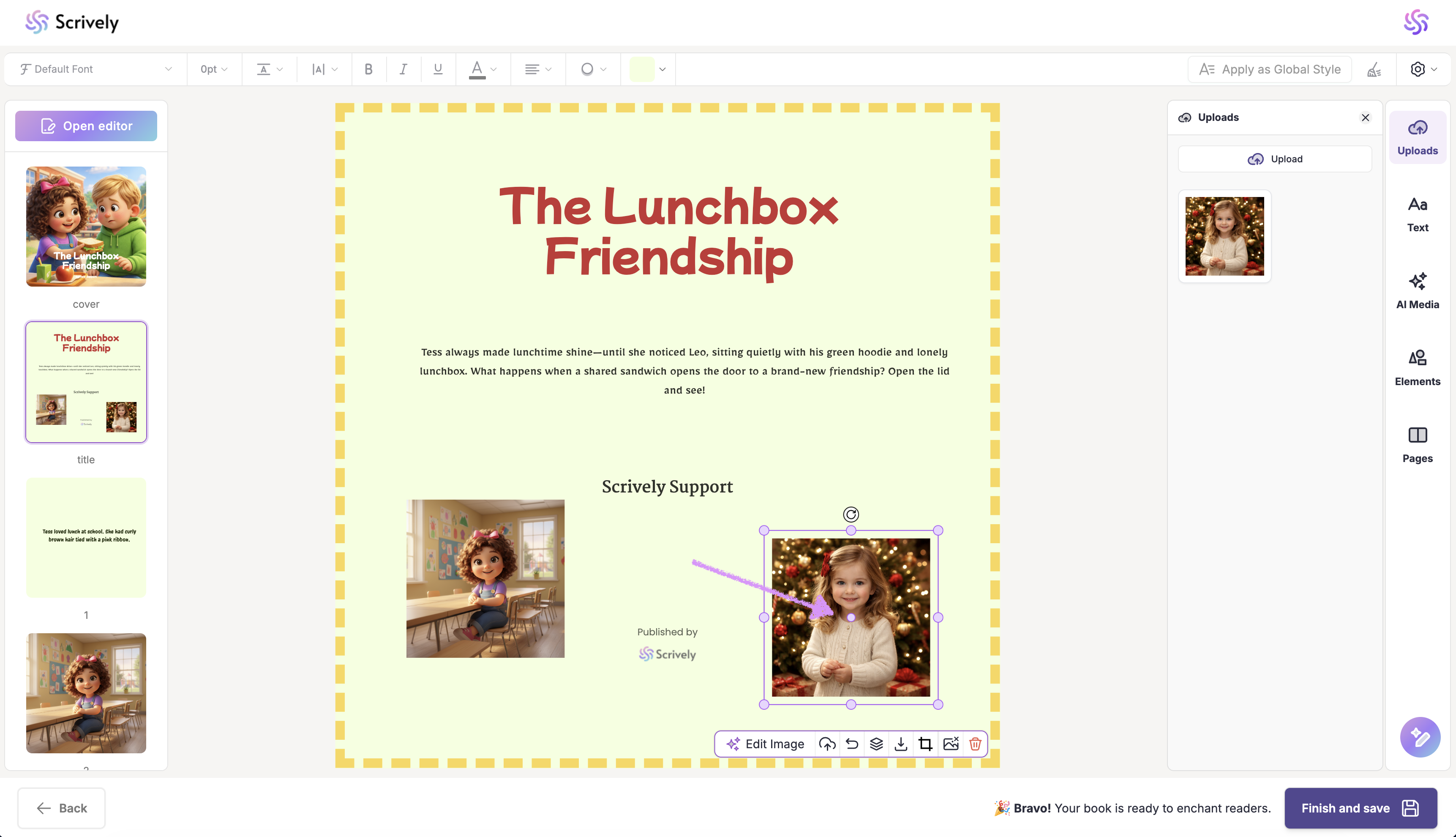Open the text alignment dropdown
1456x837 pixels.
538,70
